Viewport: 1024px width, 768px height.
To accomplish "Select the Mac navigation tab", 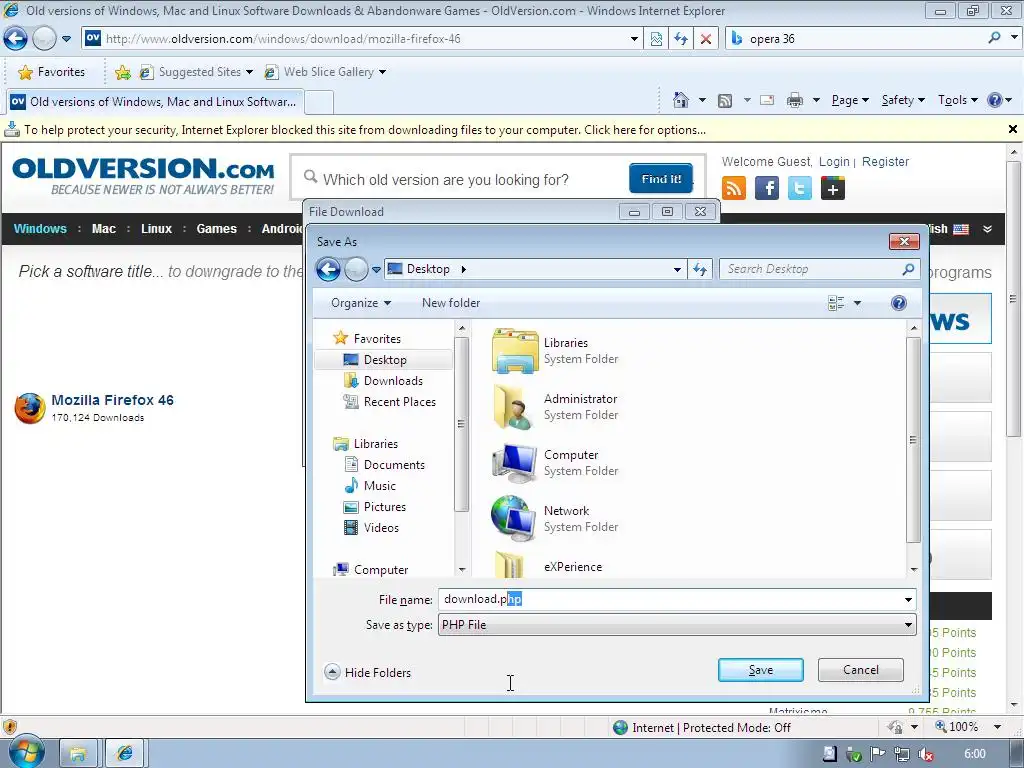I will [x=104, y=229].
